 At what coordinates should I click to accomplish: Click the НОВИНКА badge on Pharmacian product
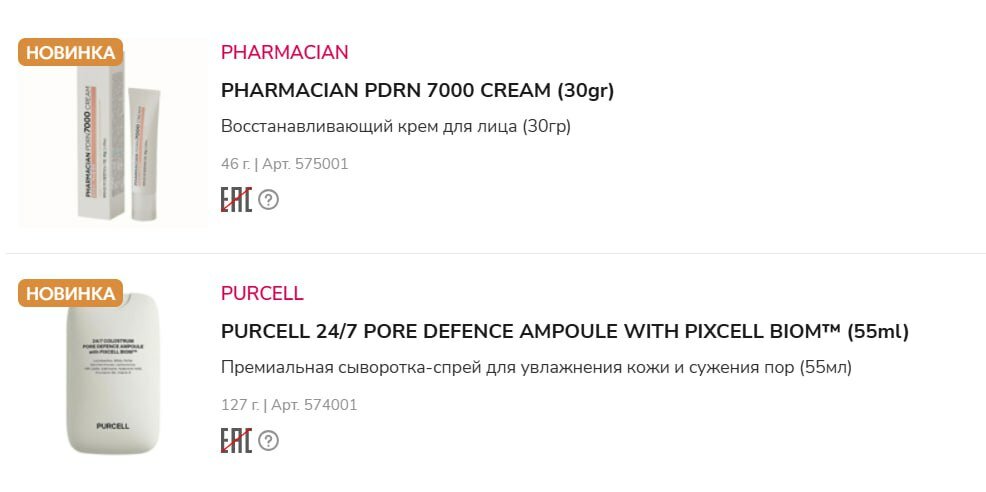(x=70, y=52)
